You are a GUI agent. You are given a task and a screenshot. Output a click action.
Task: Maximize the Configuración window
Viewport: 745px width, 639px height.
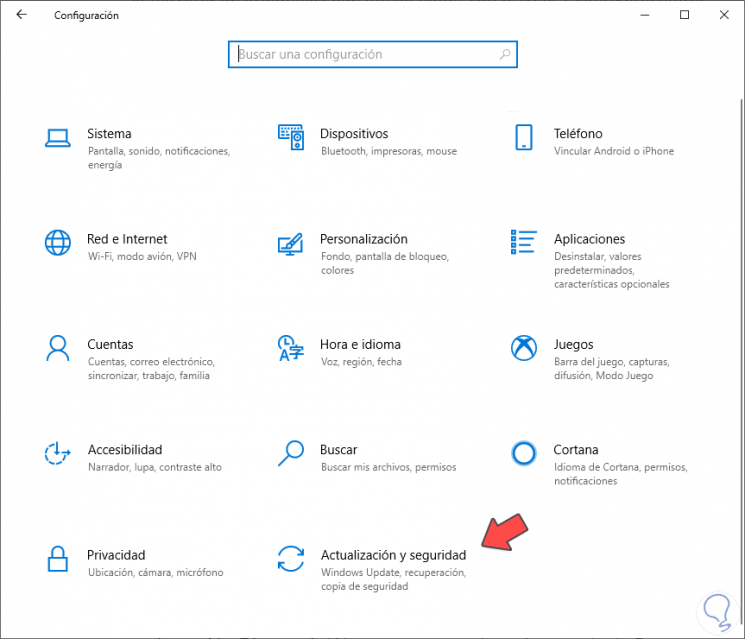684,15
